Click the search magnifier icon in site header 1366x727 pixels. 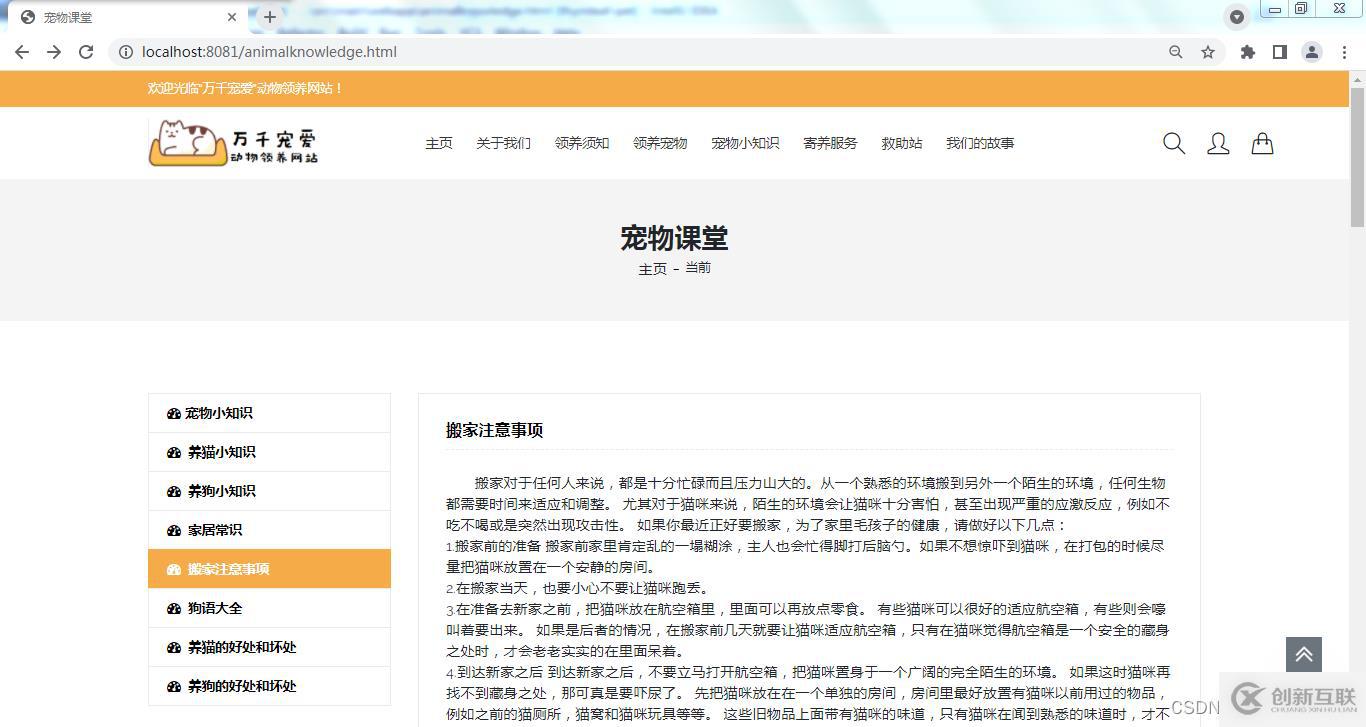tap(1174, 144)
